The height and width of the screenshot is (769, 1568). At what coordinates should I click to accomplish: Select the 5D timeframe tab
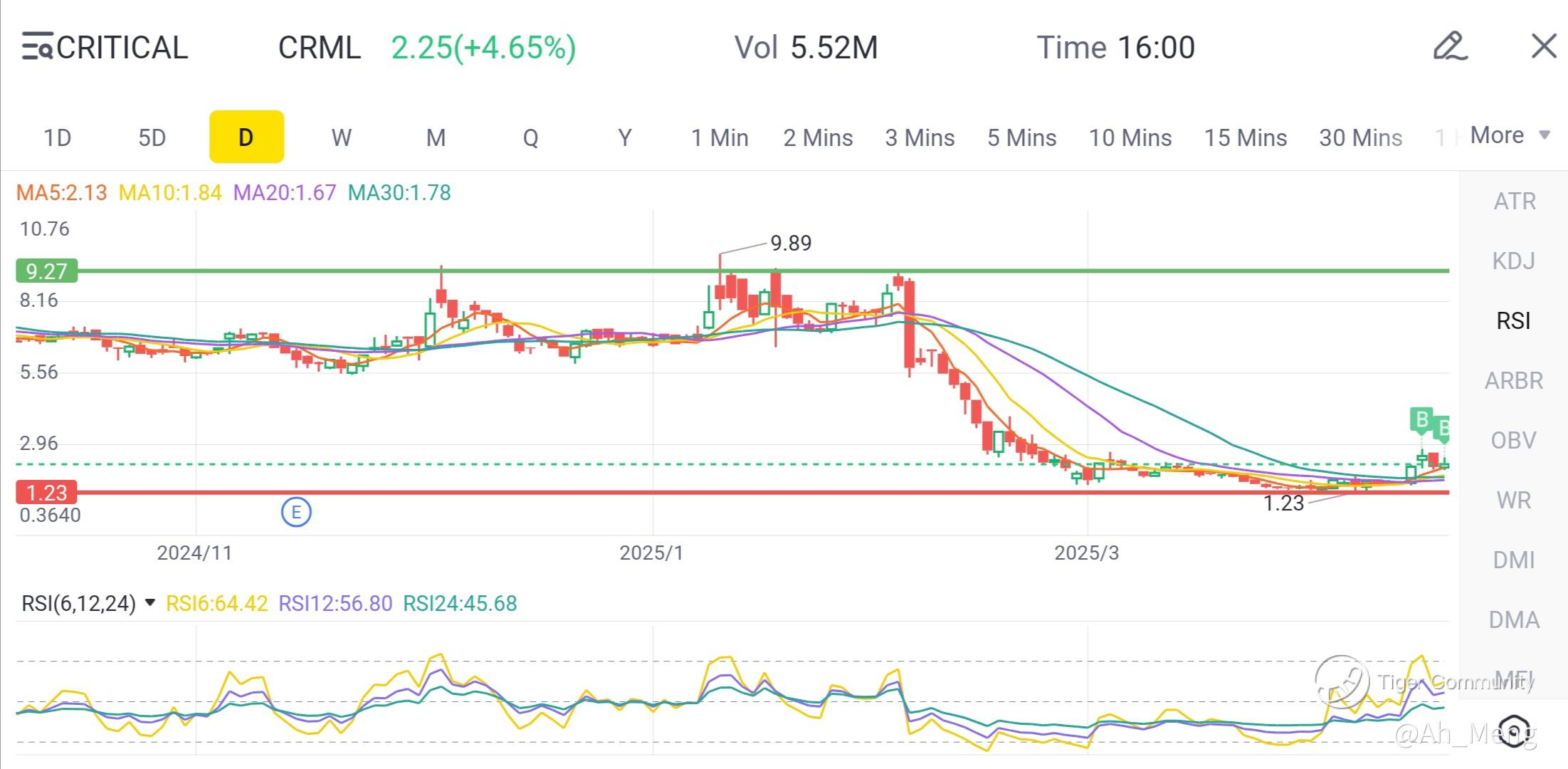click(152, 137)
